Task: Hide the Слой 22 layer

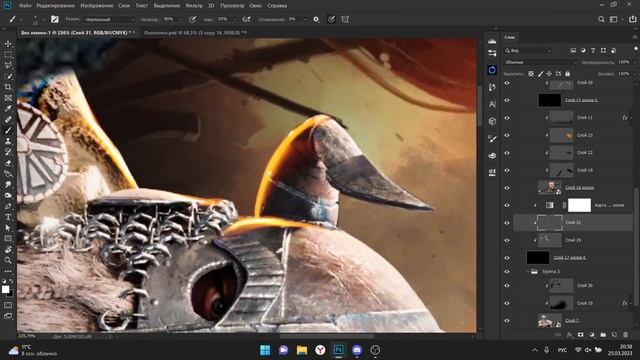Action: click(x=507, y=153)
